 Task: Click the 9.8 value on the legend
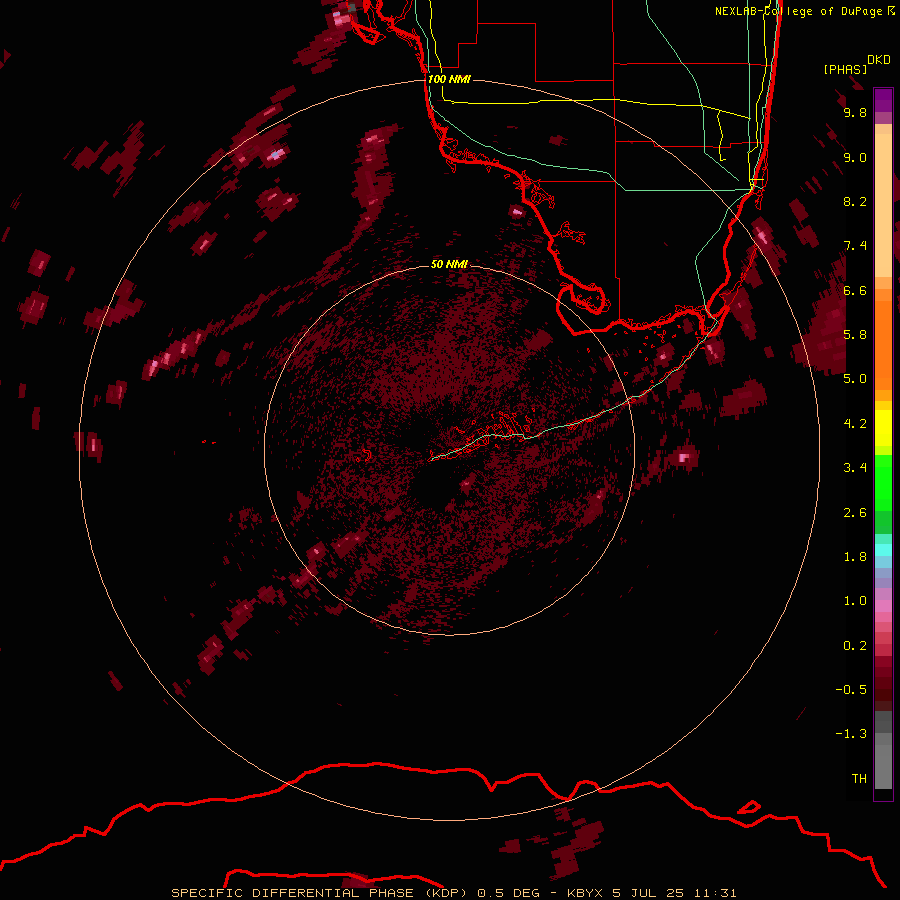[x=855, y=112]
